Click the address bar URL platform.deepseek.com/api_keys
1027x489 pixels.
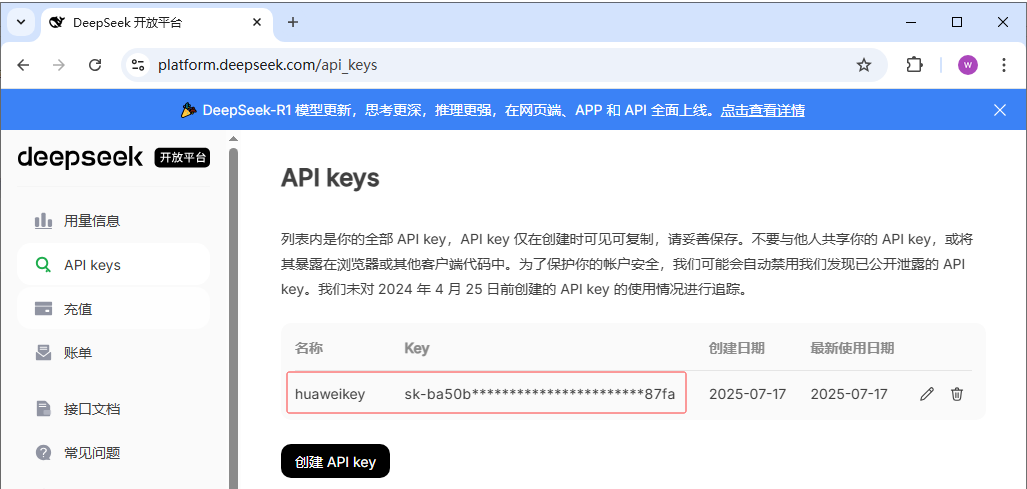(267, 65)
